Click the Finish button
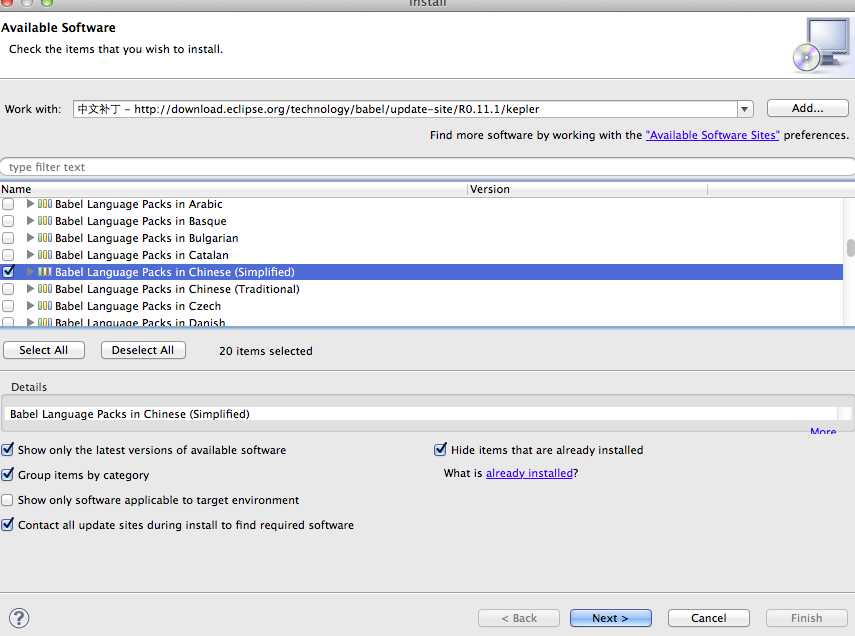 [806, 618]
